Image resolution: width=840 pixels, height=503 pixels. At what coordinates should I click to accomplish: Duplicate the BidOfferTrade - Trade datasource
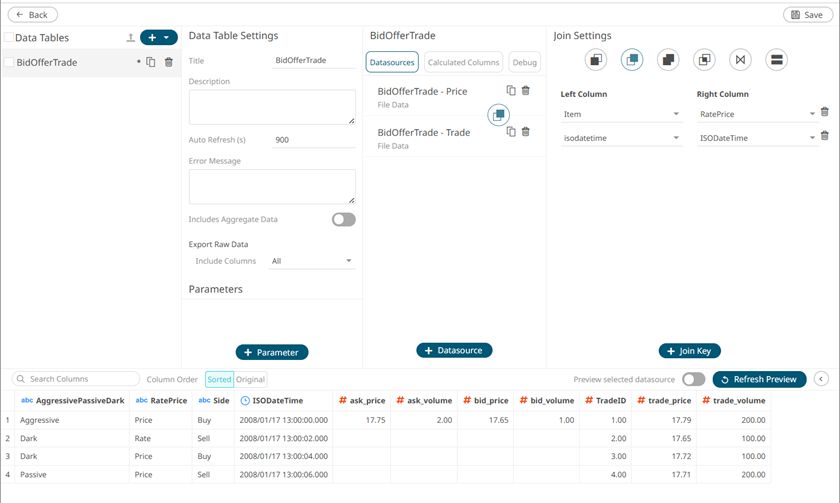(x=511, y=132)
